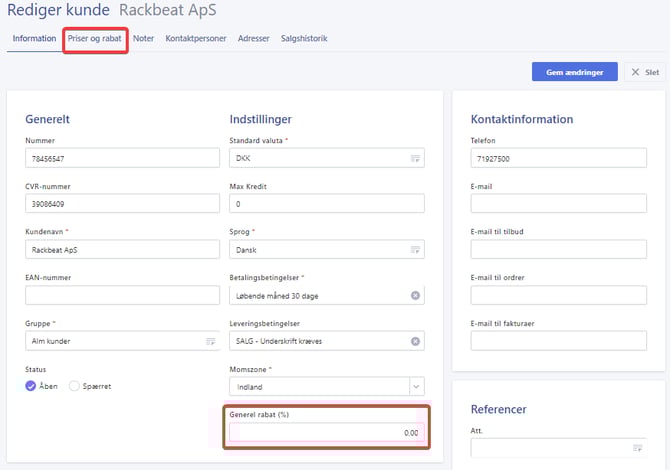Select the E-mail til fakturaer field
This screenshot has height=470, width=670.
(558, 341)
